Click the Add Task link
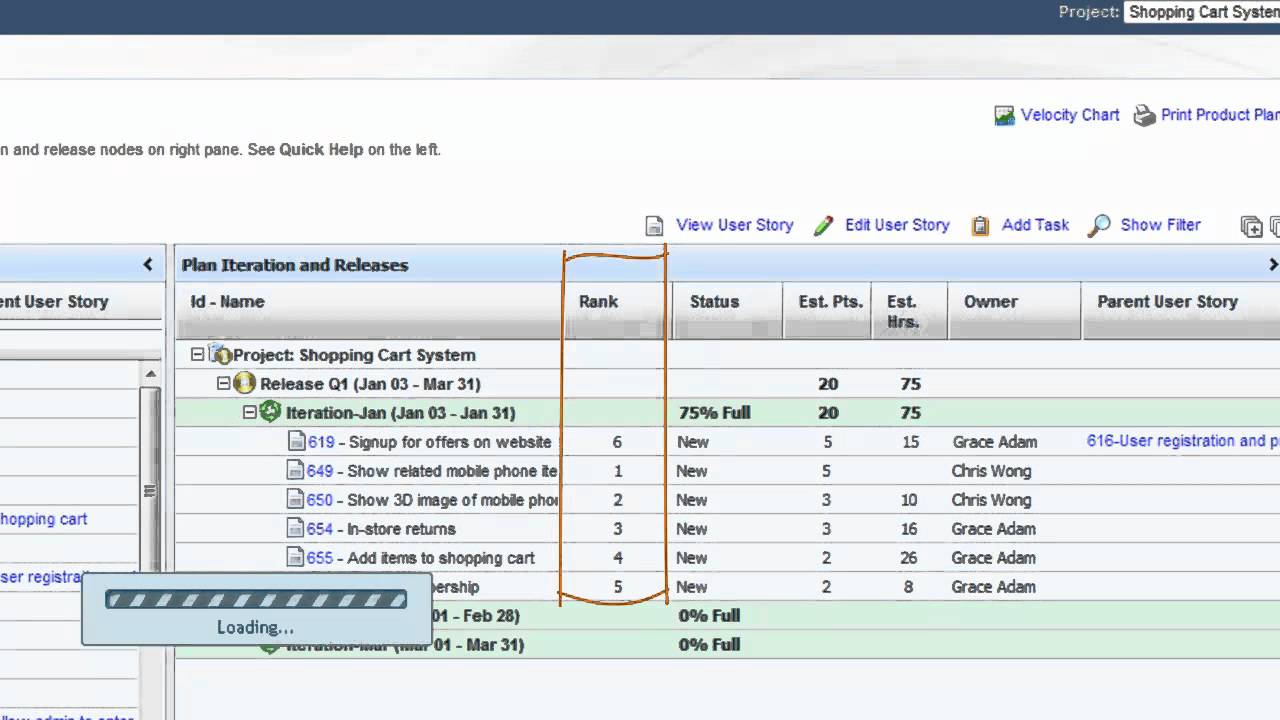Screen dimensions: 1280x720 pyautogui.click(x=1035, y=225)
